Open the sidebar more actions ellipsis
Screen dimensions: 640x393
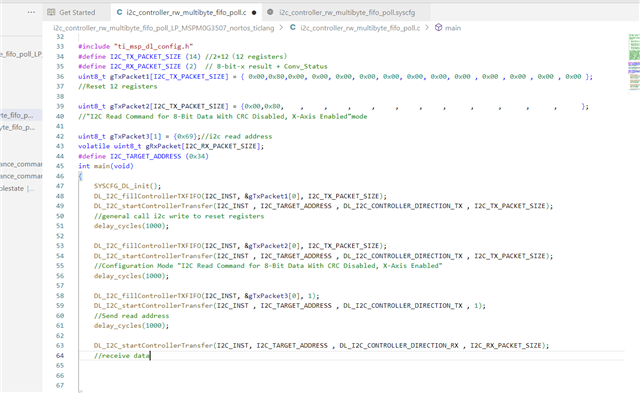31,12
